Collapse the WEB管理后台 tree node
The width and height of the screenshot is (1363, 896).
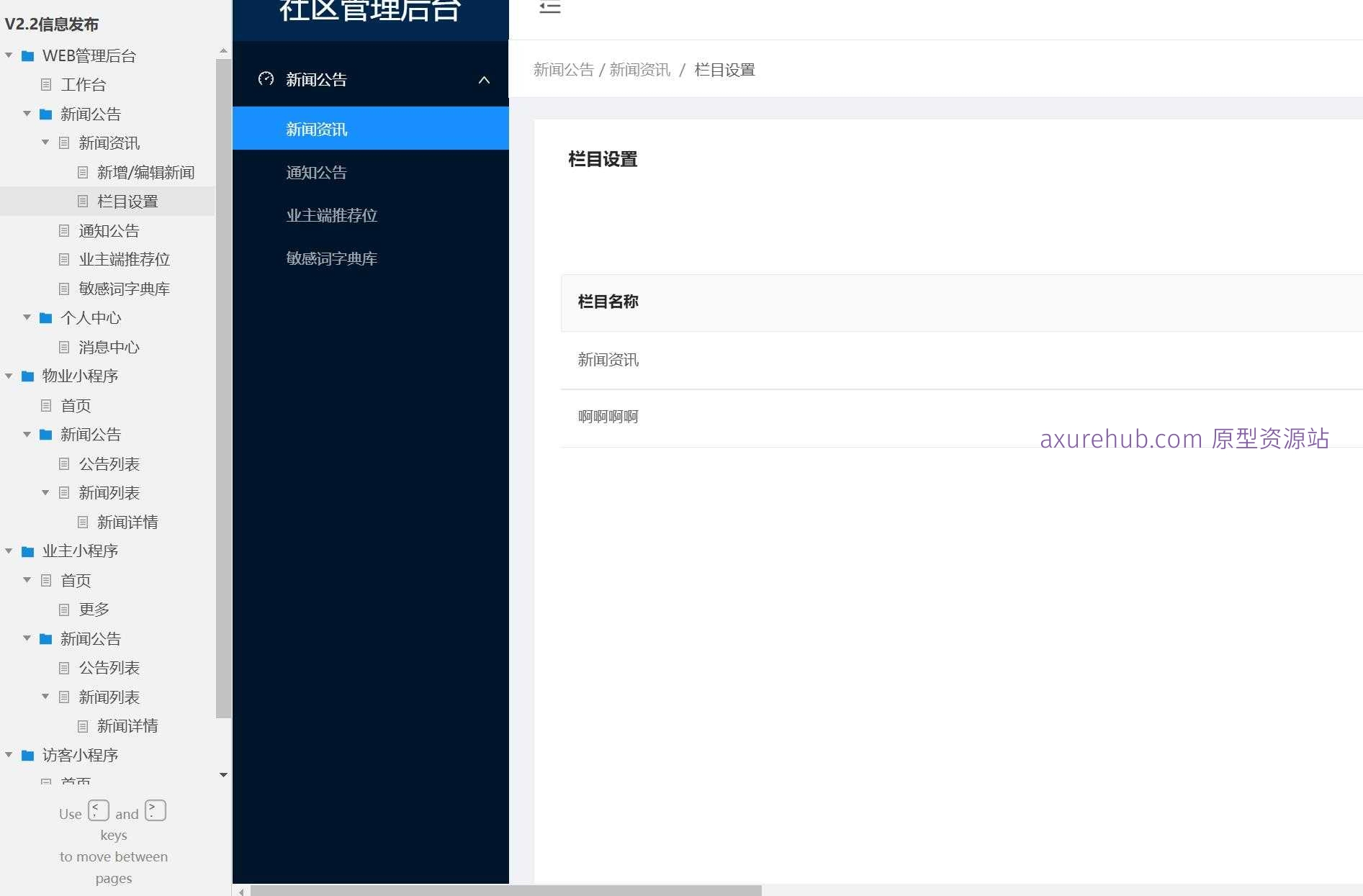pyautogui.click(x=8, y=55)
